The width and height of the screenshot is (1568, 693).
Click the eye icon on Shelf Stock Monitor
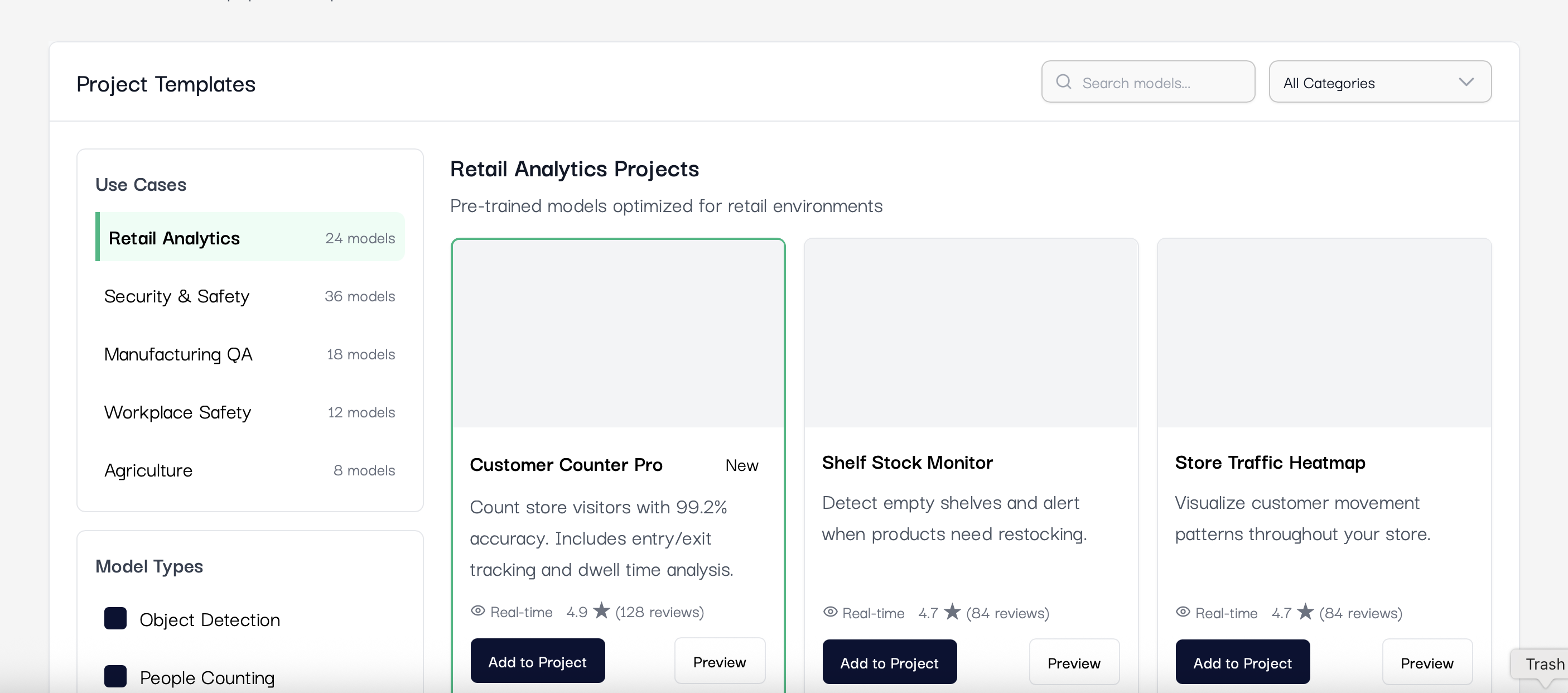829,612
